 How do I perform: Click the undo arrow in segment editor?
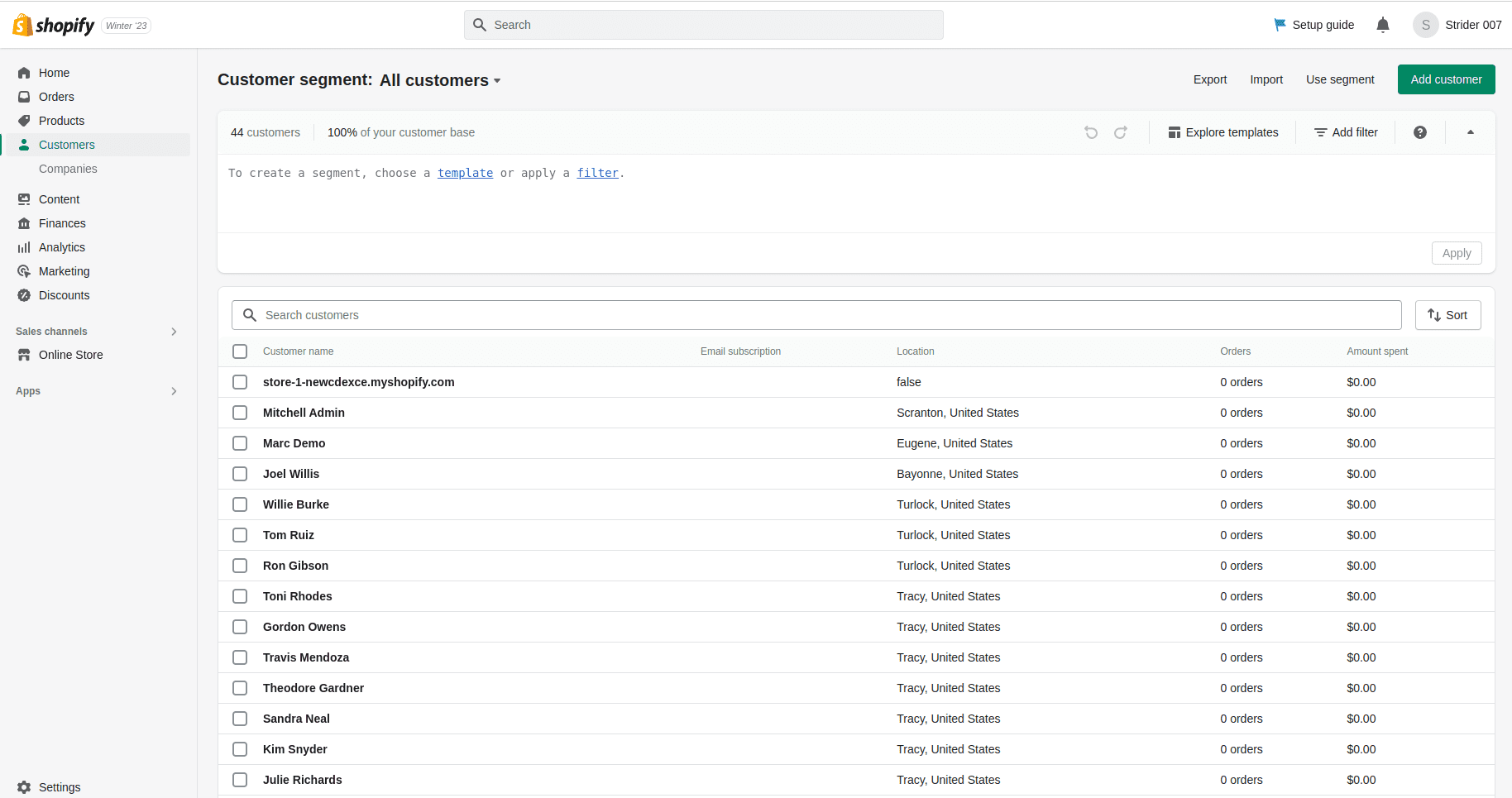coord(1091,132)
